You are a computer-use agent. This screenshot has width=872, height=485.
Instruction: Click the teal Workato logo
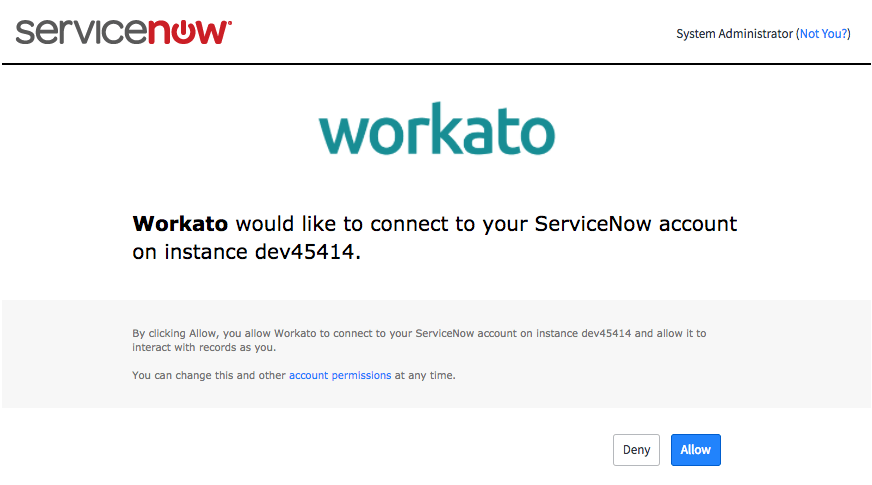(x=436, y=130)
